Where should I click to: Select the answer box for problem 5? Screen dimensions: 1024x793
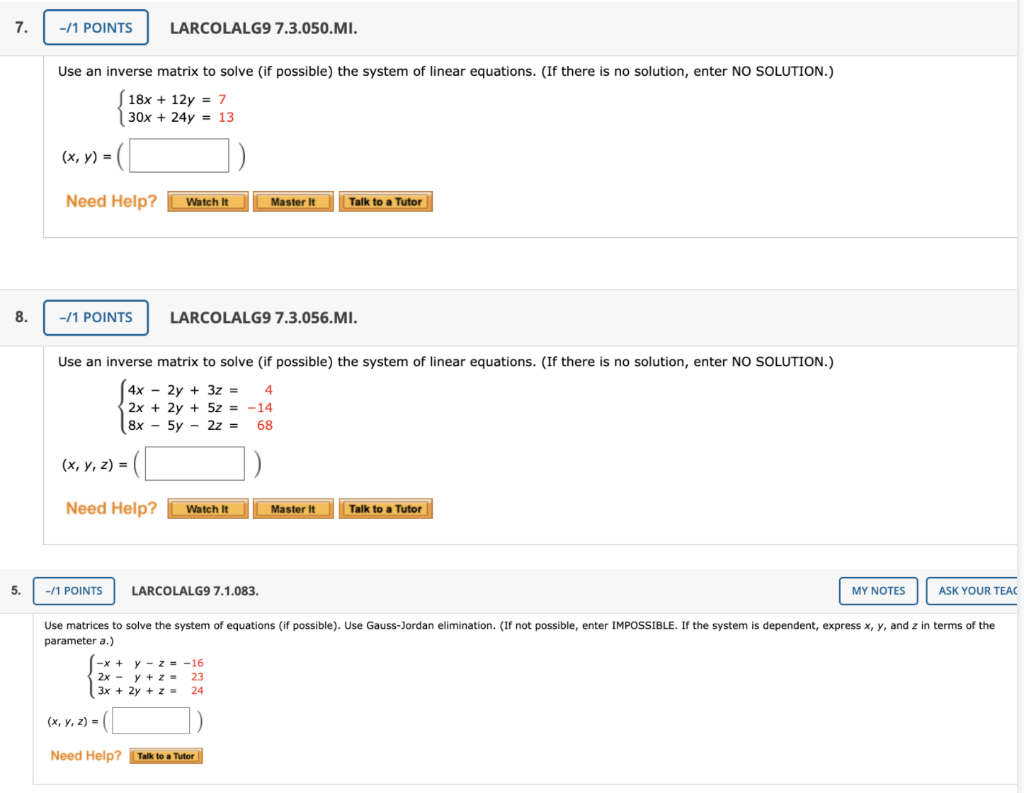pos(150,720)
